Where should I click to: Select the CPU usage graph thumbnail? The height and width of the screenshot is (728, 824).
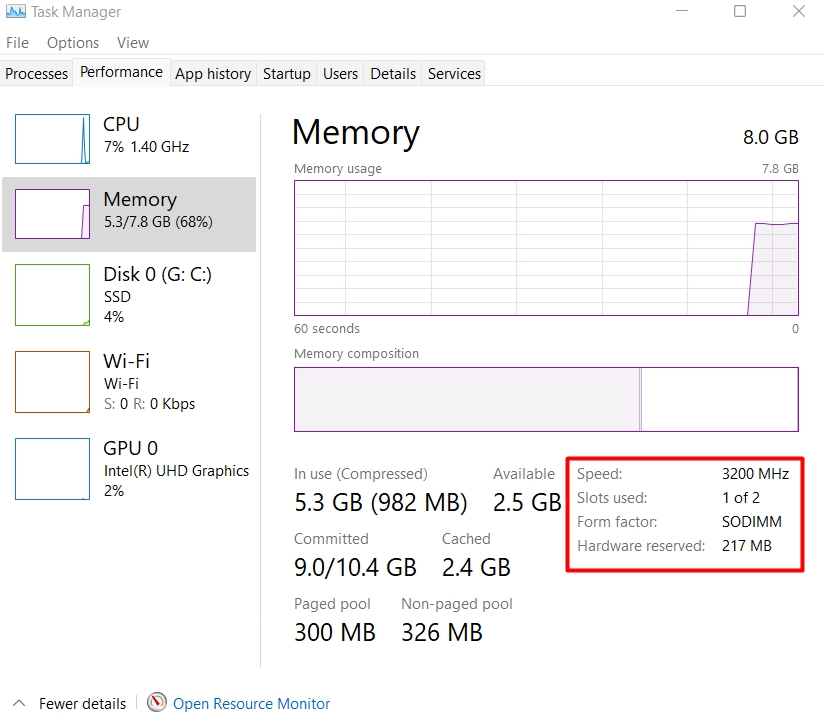pos(52,139)
